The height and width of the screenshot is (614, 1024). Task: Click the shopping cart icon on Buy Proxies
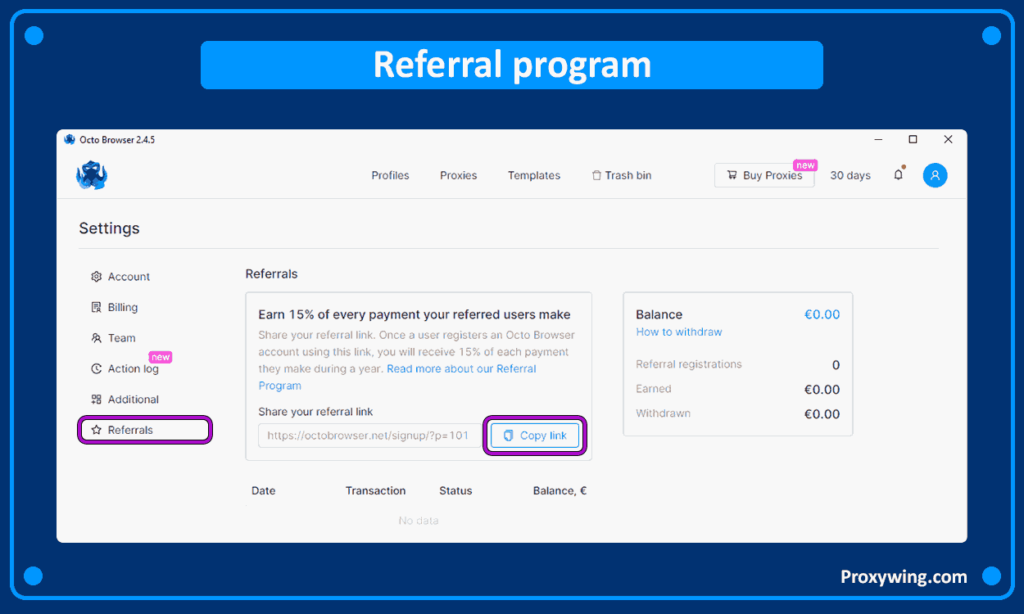732,175
